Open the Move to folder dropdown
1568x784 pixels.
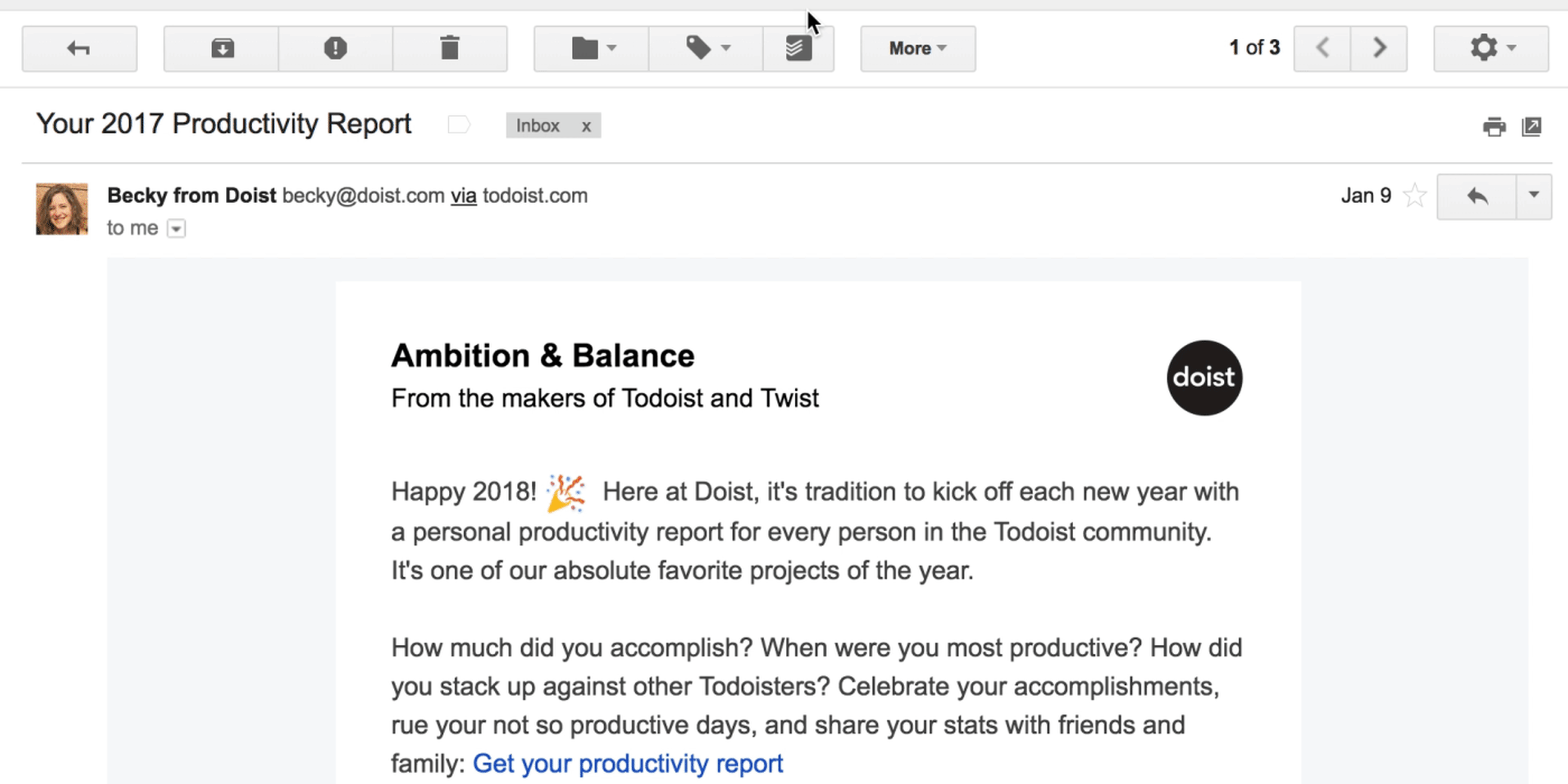pyautogui.click(x=592, y=48)
